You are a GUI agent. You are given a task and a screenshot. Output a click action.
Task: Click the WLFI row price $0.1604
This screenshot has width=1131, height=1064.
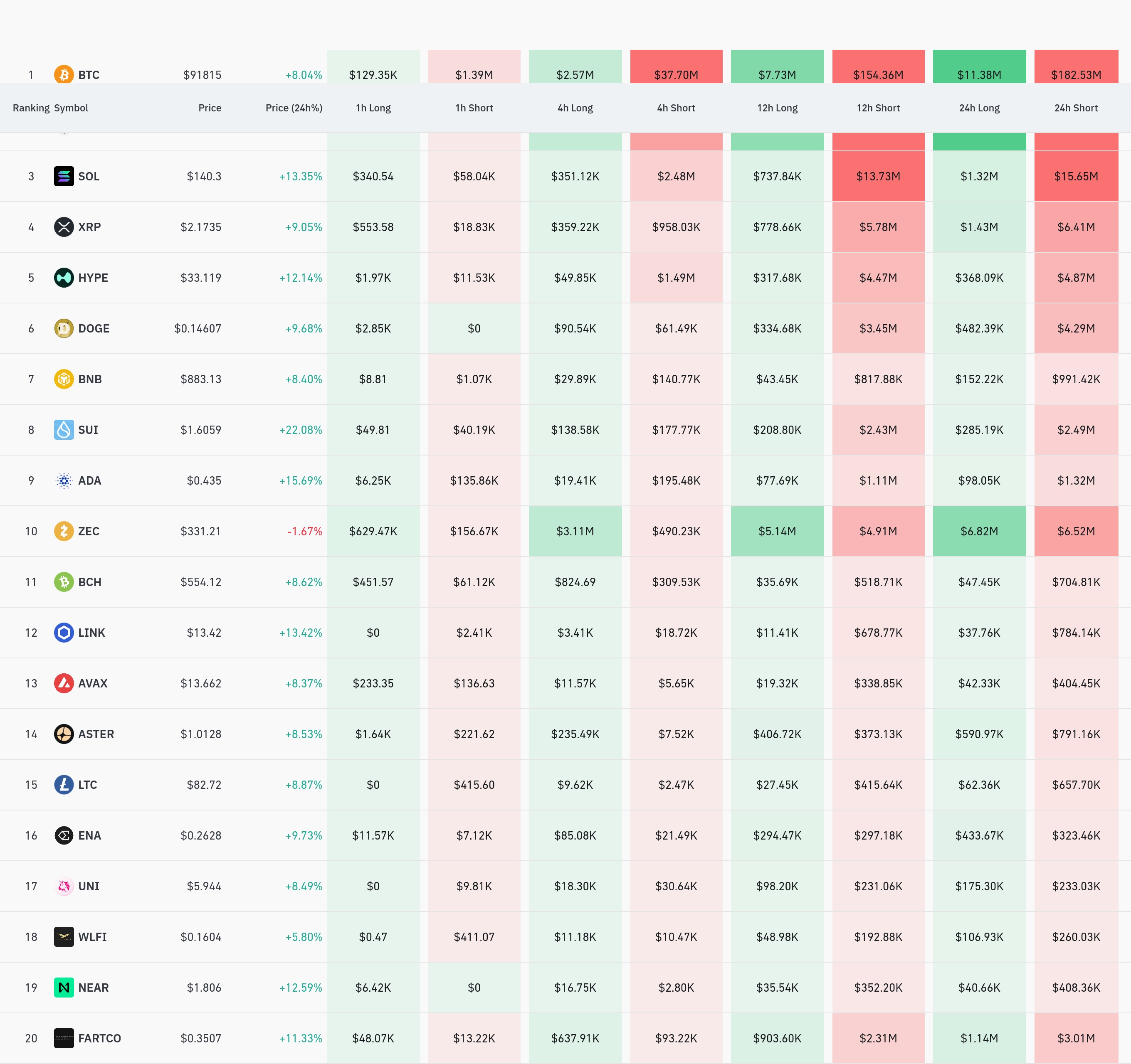tap(201, 937)
